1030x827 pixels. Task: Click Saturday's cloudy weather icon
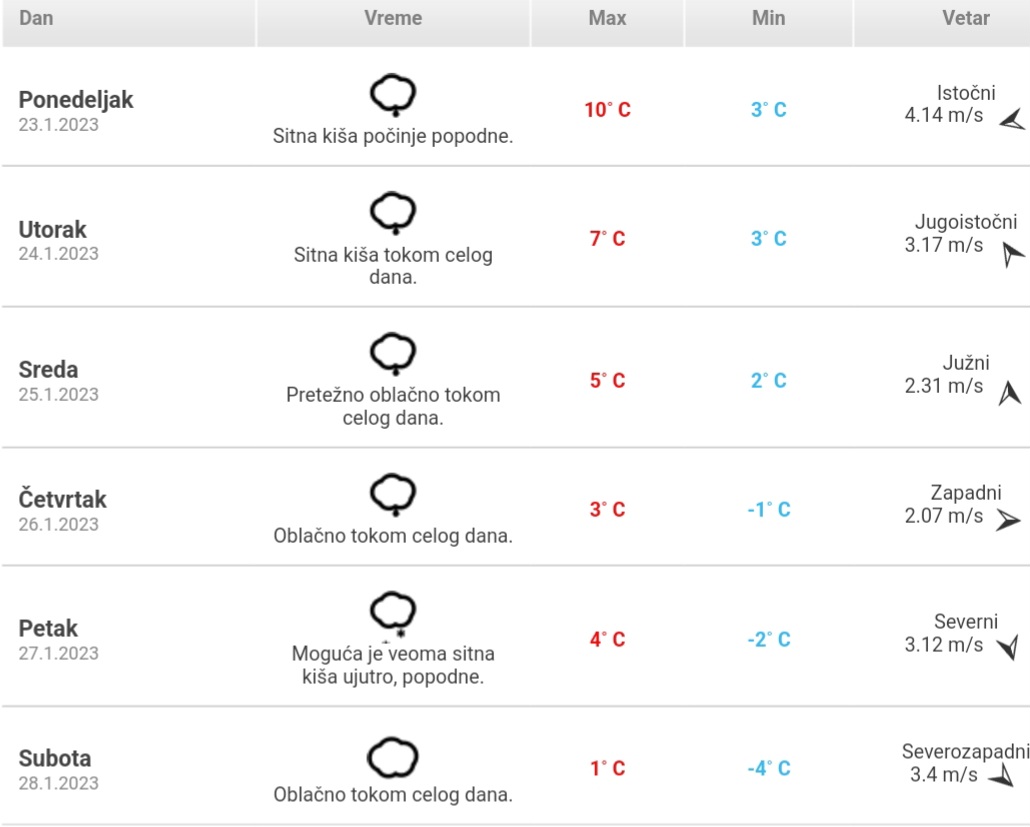tap(393, 759)
